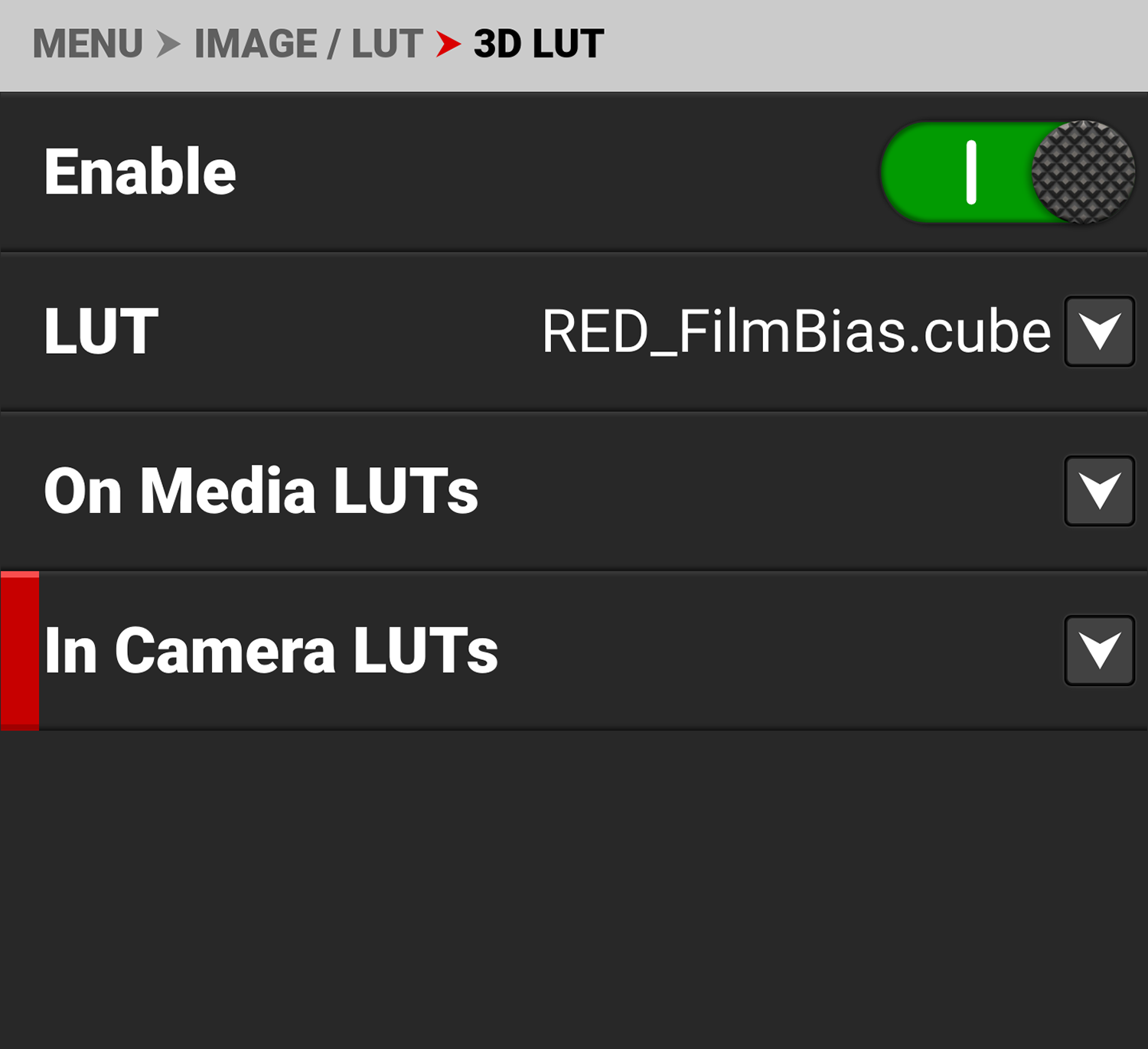
Task: Expand the In Camera LUTs dropdown arrow
Action: coord(1099,650)
